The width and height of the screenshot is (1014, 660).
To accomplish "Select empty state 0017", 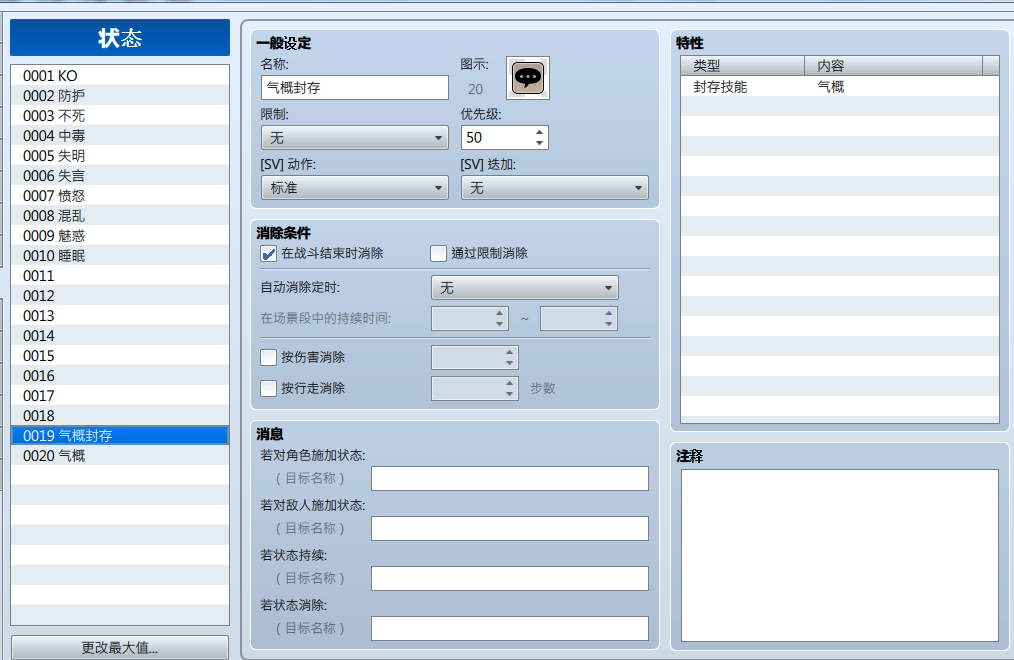I will point(120,396).
